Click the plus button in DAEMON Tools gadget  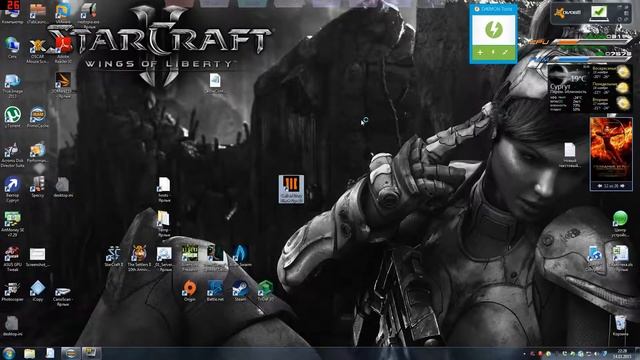(x=480, y=52)
